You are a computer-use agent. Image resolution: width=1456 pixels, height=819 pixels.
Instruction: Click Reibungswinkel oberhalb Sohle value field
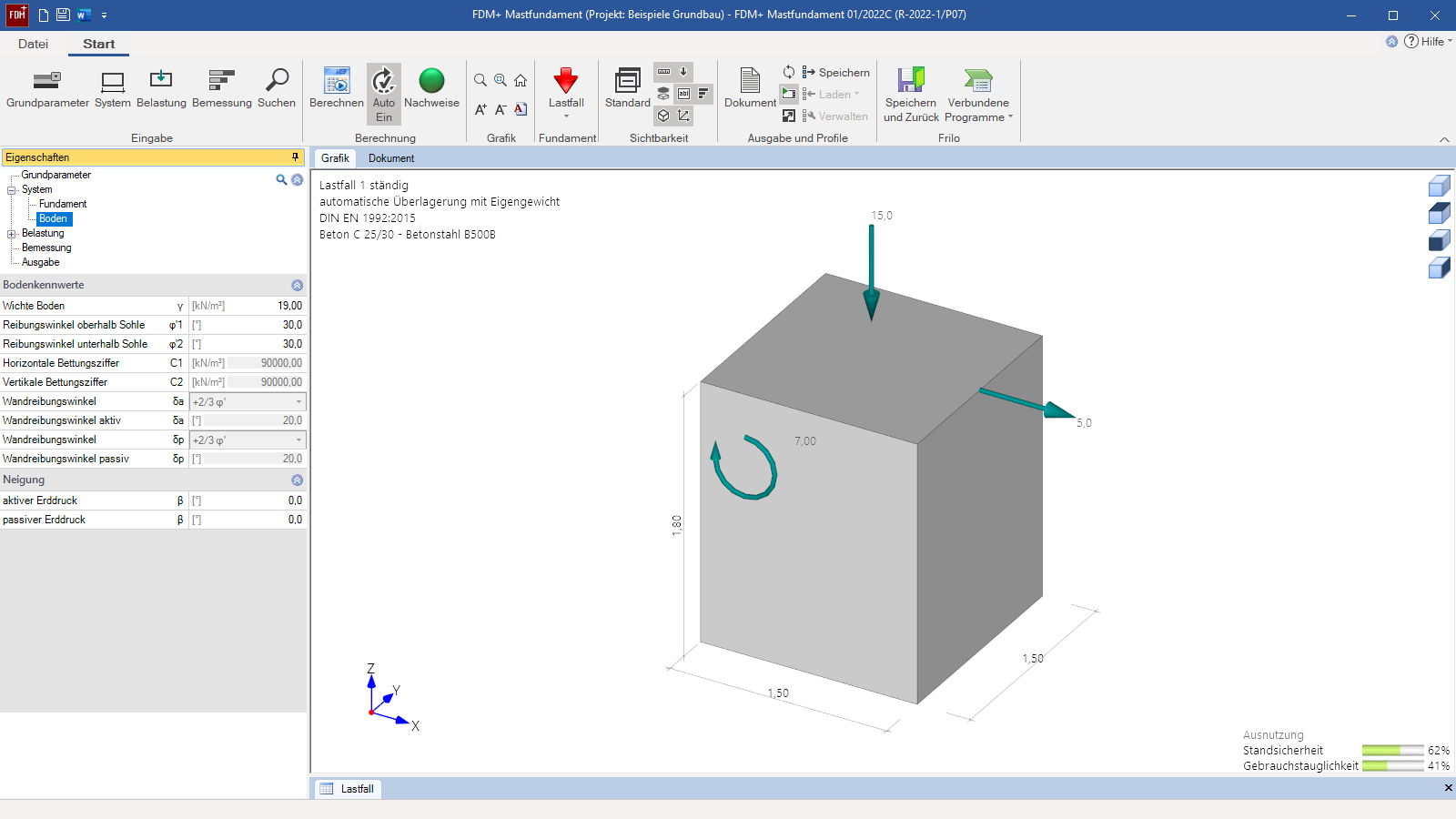tap(254, 325)
